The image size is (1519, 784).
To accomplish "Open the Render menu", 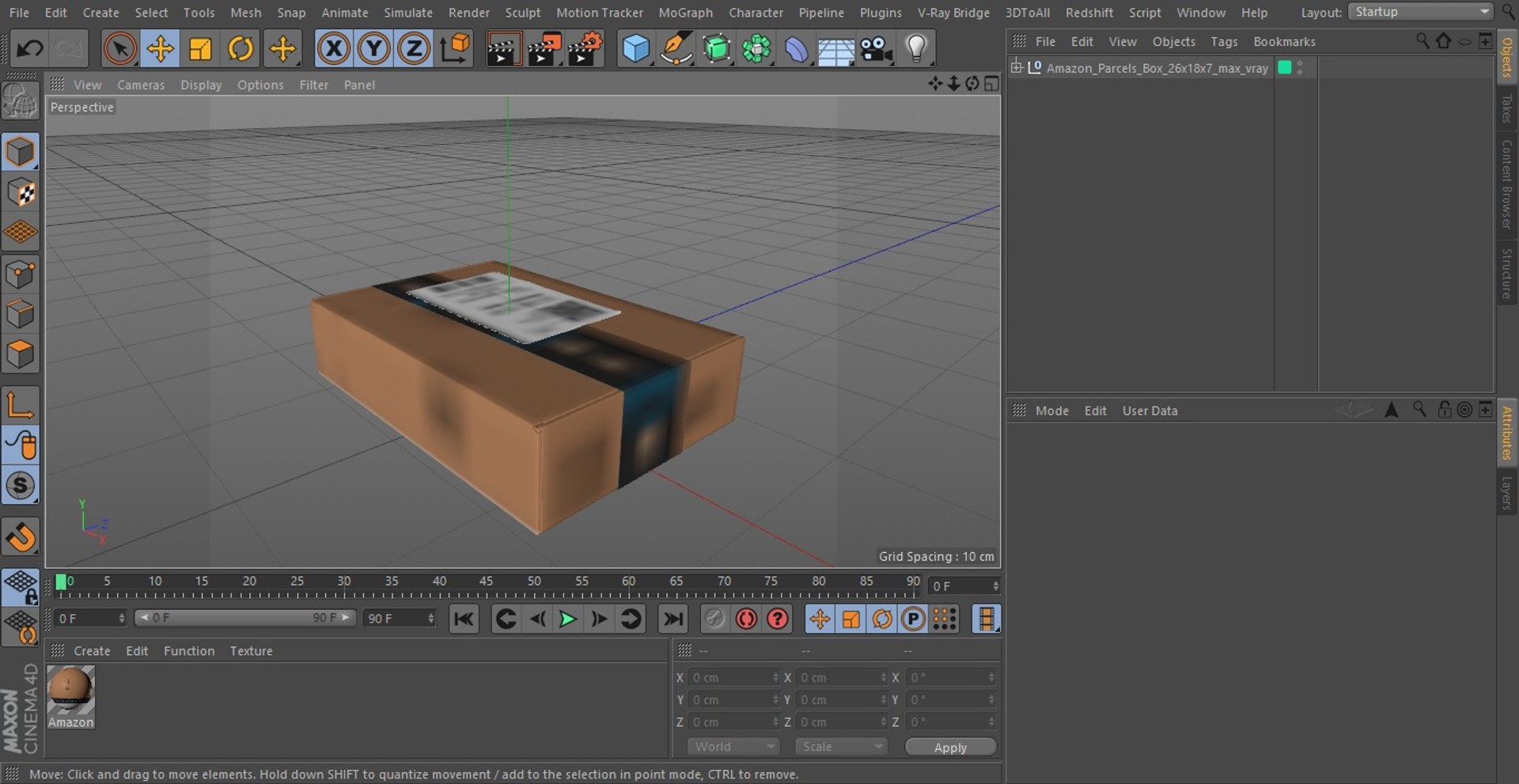I will pos(468,13).
